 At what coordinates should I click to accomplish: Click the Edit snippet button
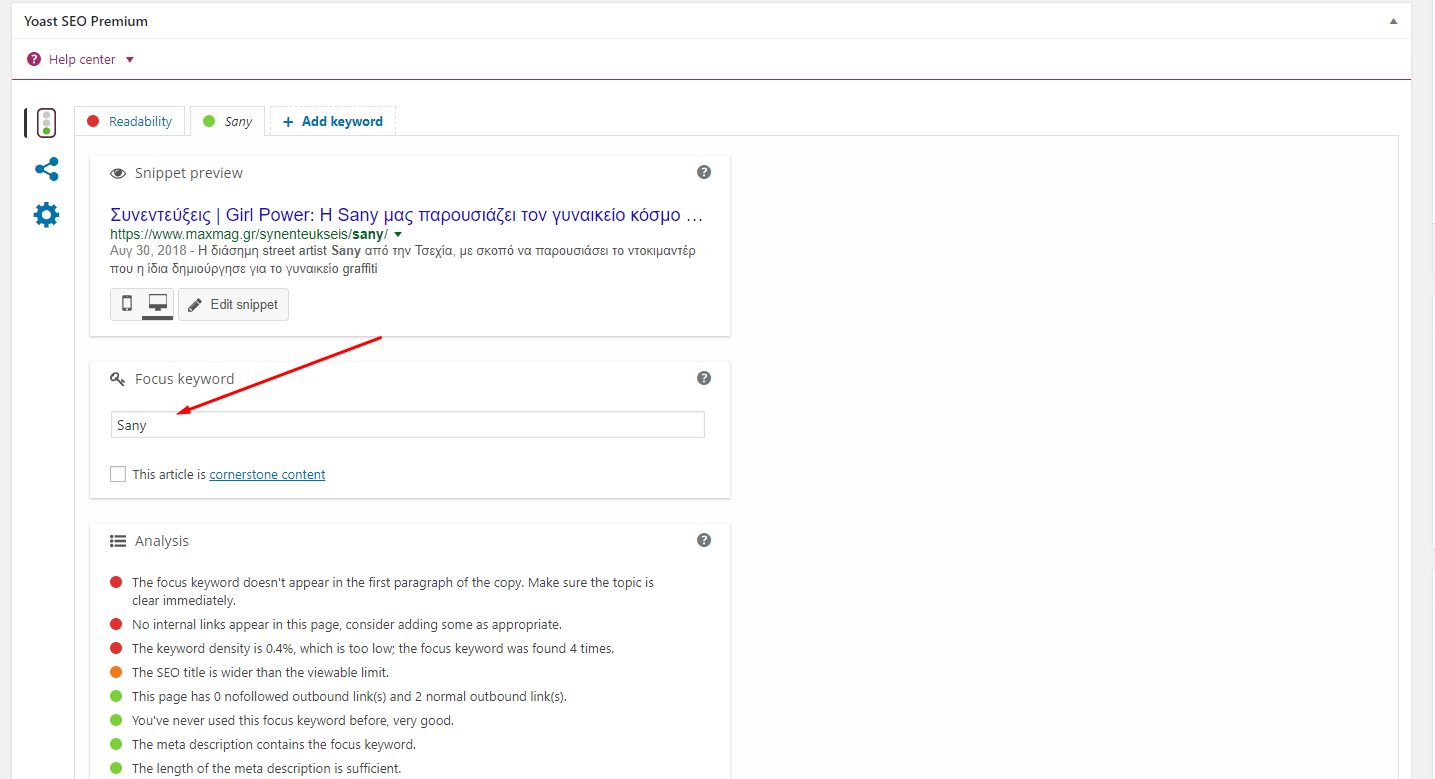click(233, 304)
